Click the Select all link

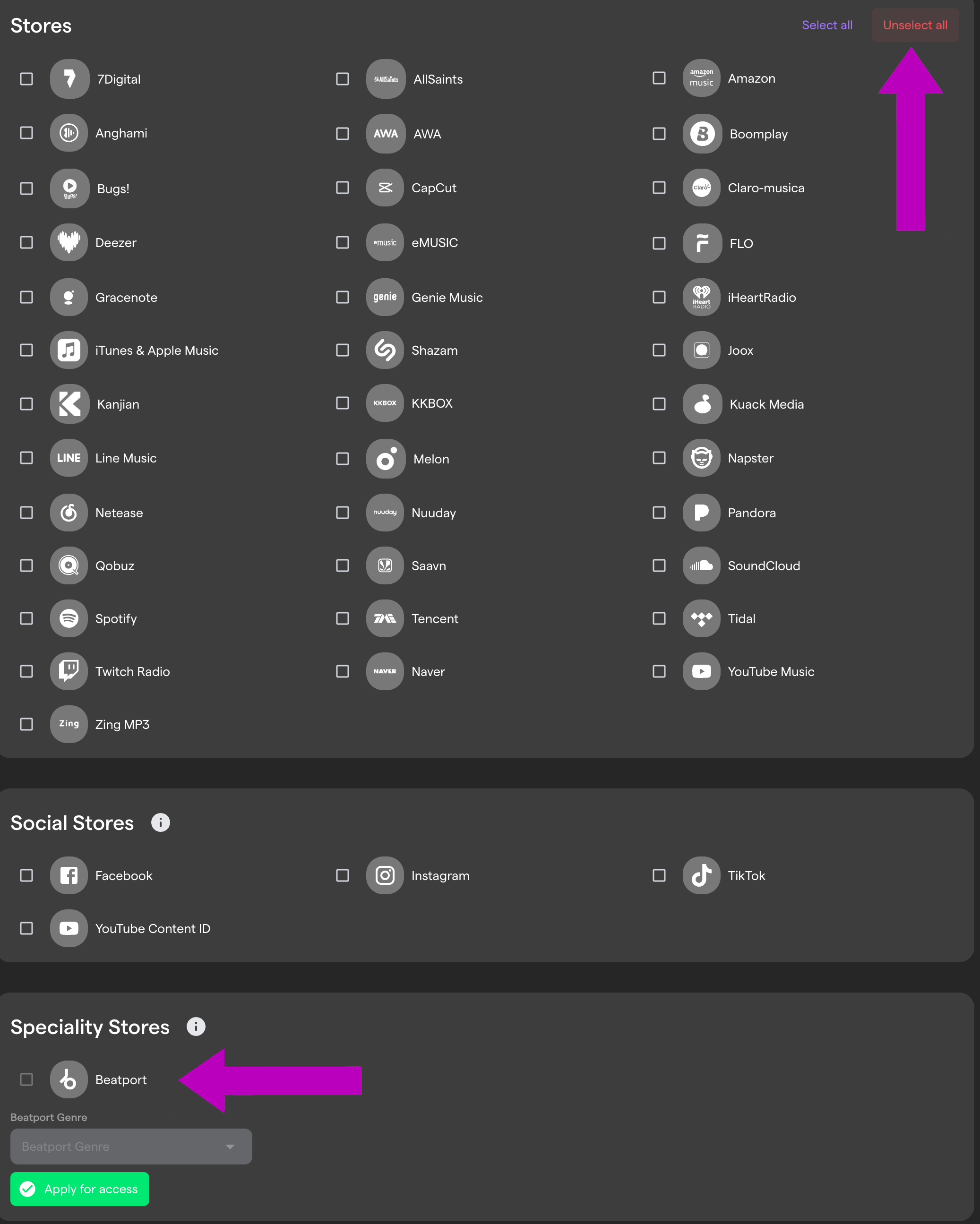[x=827, y=25]
